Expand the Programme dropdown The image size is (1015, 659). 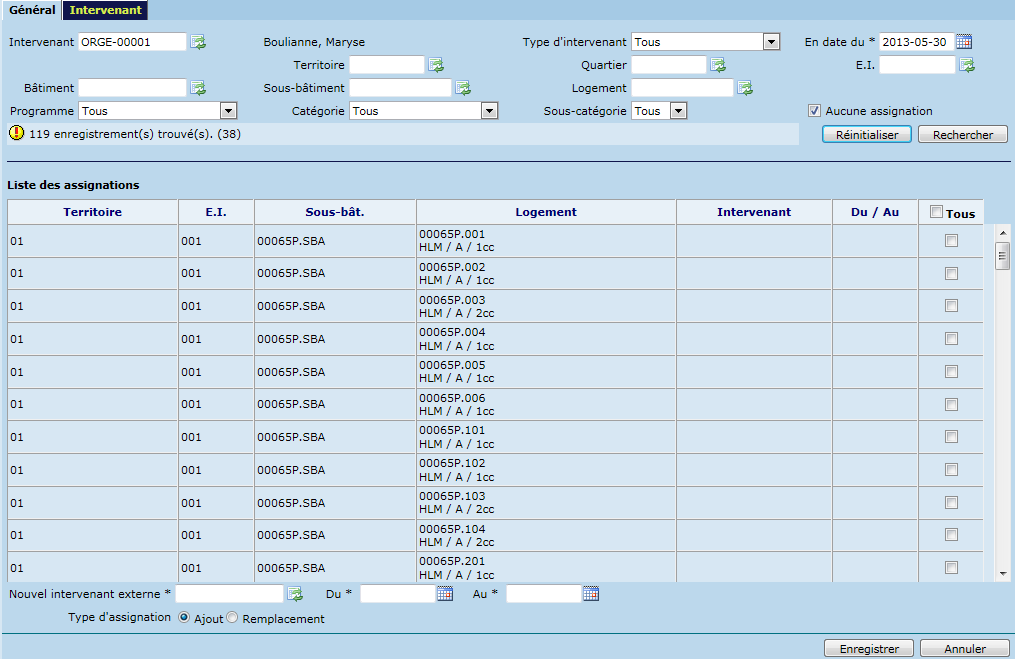(x=228, y=111)
